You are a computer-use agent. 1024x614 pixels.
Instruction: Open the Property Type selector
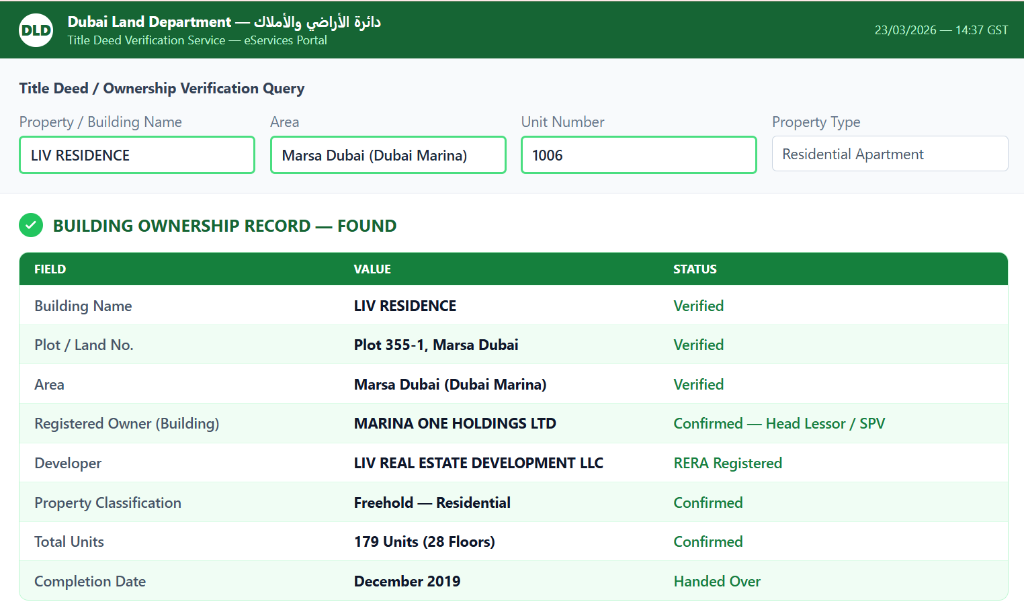click(890, 154)
